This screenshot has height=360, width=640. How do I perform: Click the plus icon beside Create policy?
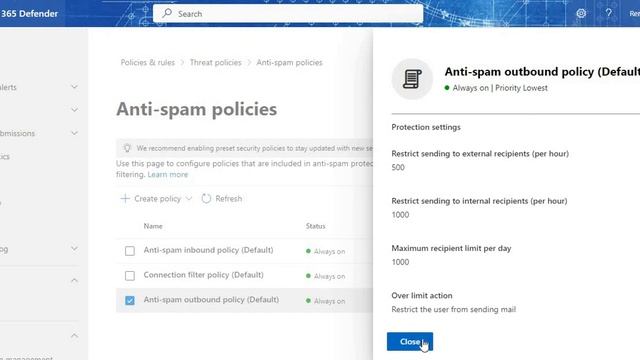[125, 198]
